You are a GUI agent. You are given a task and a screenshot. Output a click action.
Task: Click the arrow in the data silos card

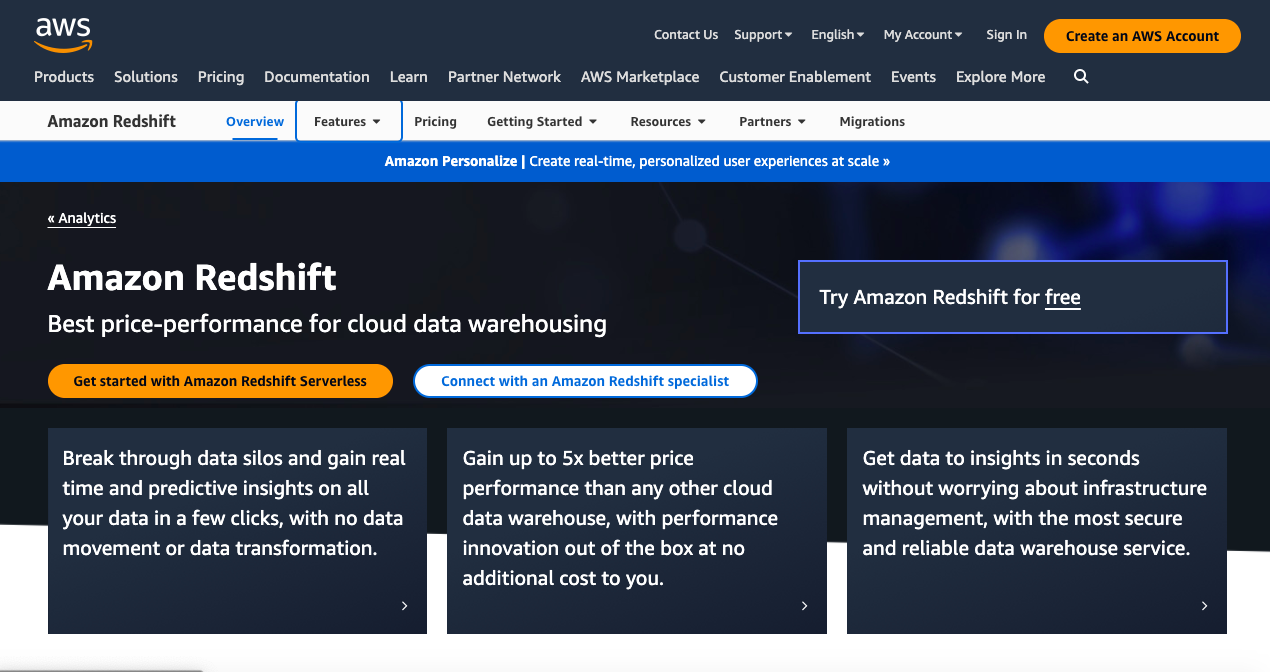[404, 606]
